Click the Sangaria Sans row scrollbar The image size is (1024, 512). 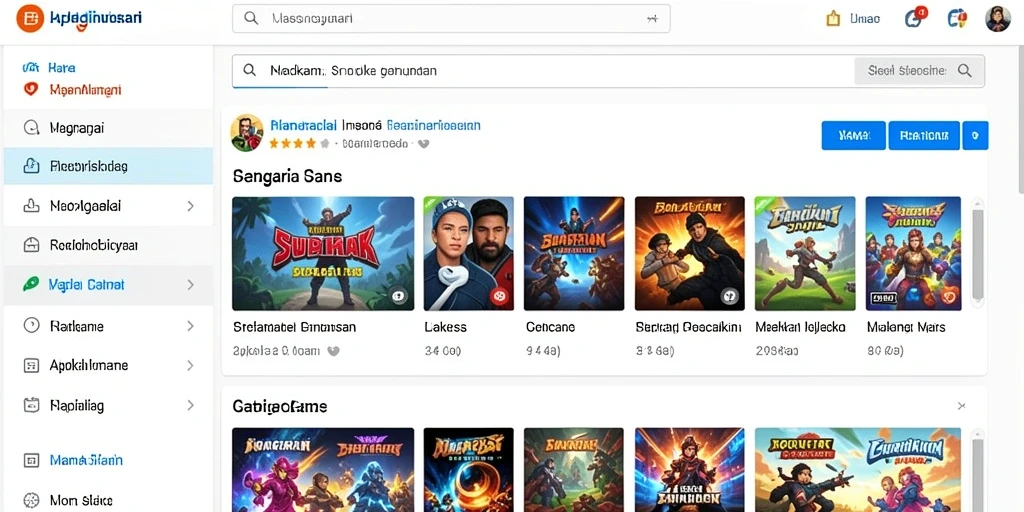977,253
